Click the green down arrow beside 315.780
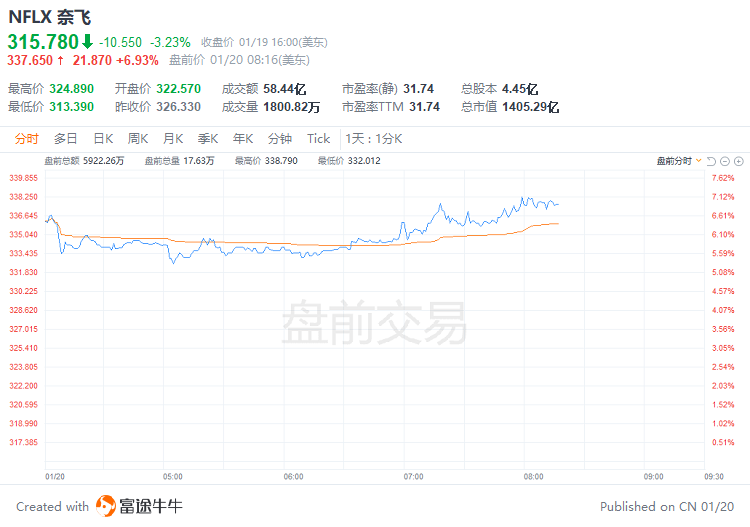750x527 pixels. 87,42
